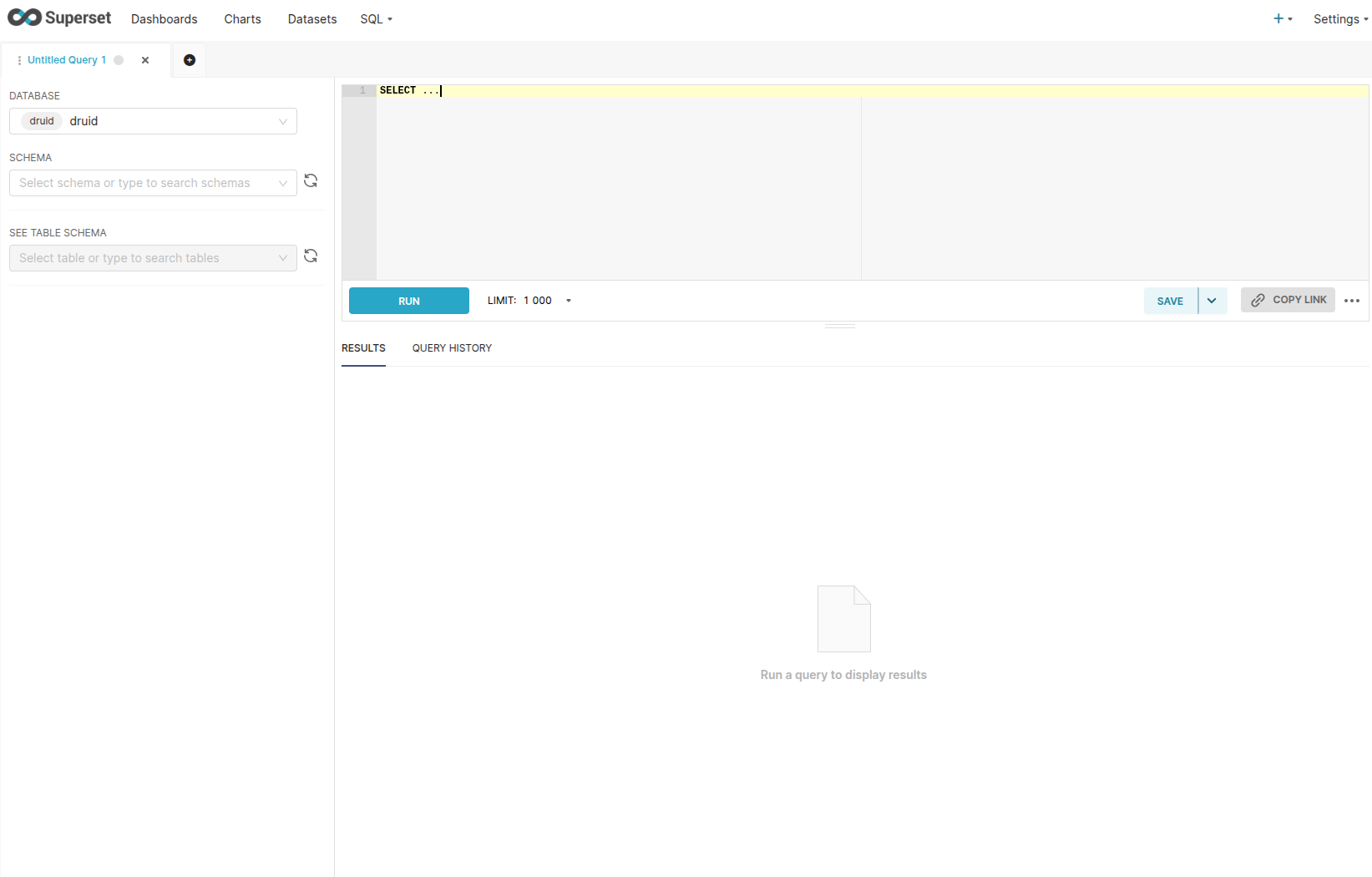Open the three-dot editor options menu
The height and width of the screenshot is (877, 1372).
point(1352,301)
